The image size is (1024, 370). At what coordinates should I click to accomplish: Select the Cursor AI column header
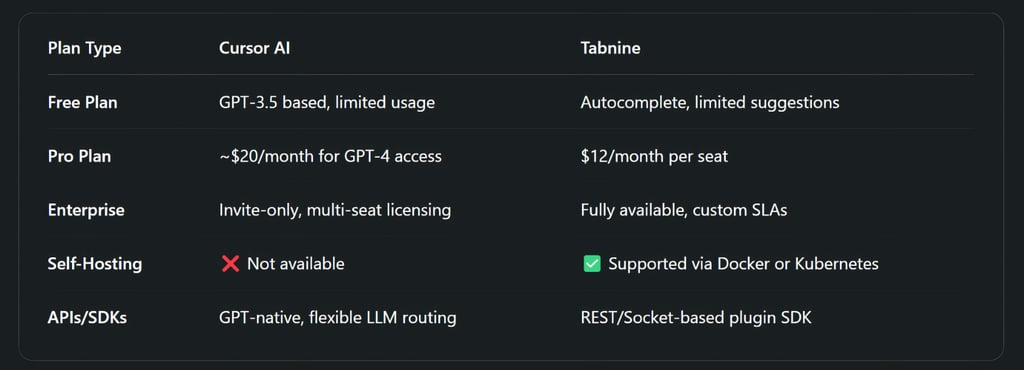point(254,49)
